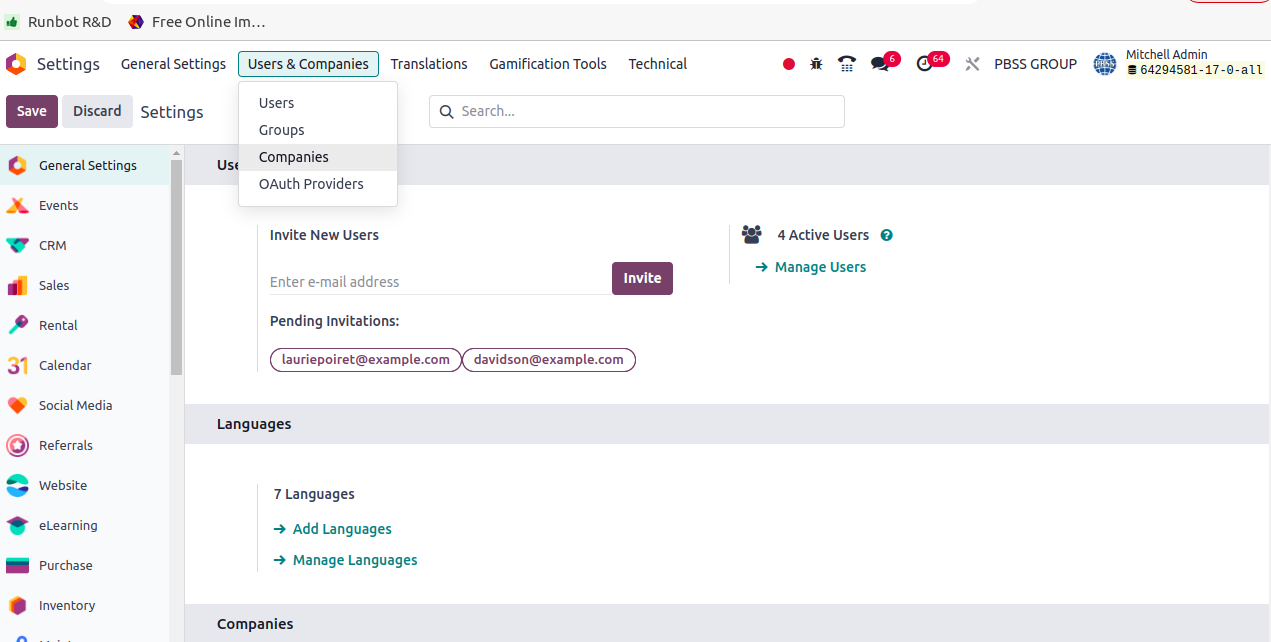Click the Settings breadcrumb title
This screenshot has width=1271, height=642.
172,112
